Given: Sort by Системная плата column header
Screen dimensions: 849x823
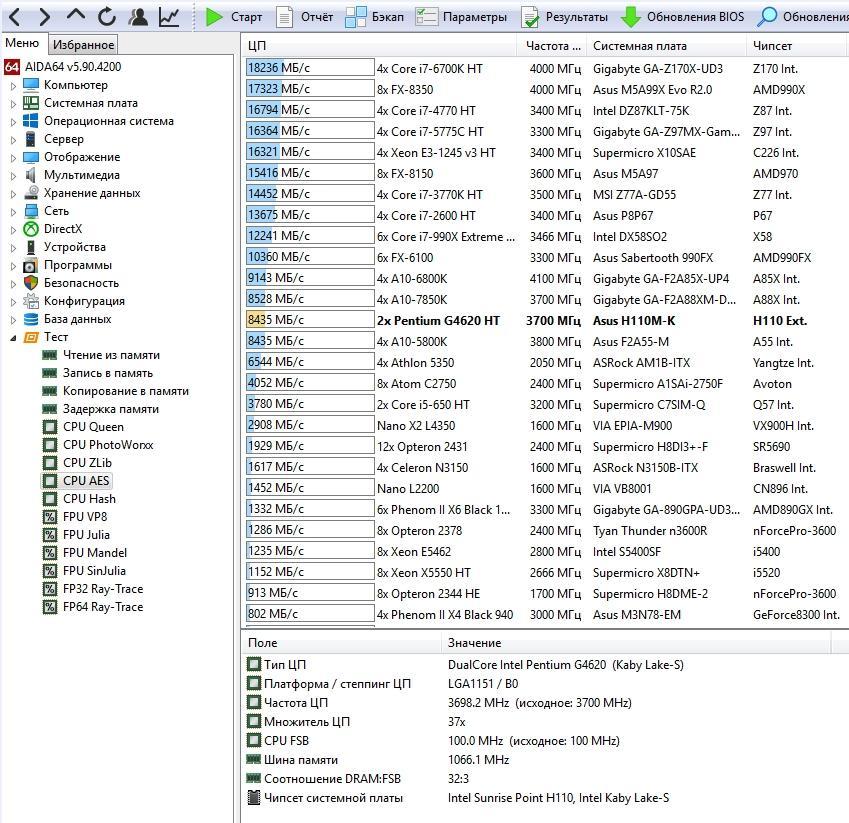Looking at the screenshot, I should pyautogui.click(x=667, y=46).
